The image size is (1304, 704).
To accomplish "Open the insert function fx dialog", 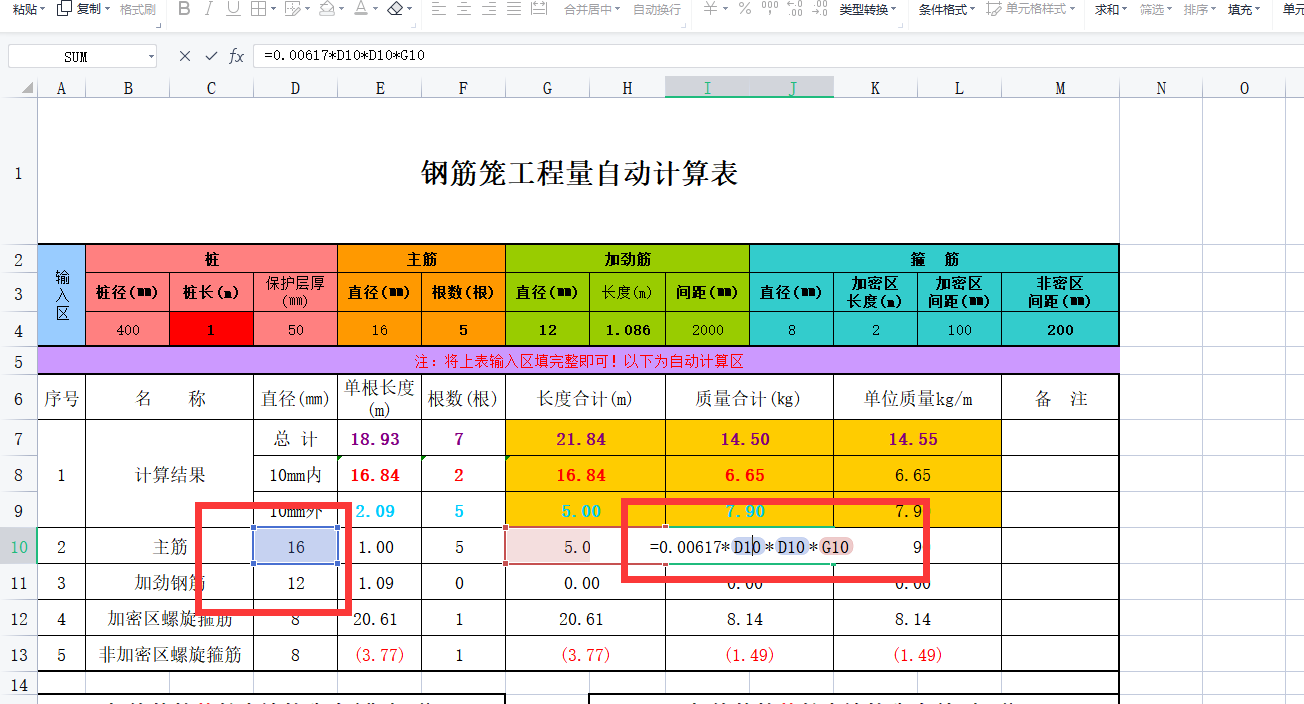I will point(236,56).
